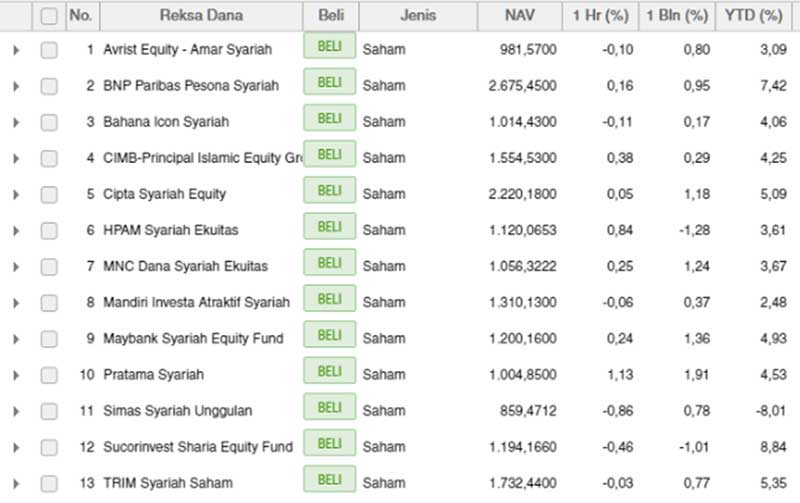800x503 pixels.
Task: Tick the Cipta Syariah Equity checkbox
Action: tap(49, 195)
